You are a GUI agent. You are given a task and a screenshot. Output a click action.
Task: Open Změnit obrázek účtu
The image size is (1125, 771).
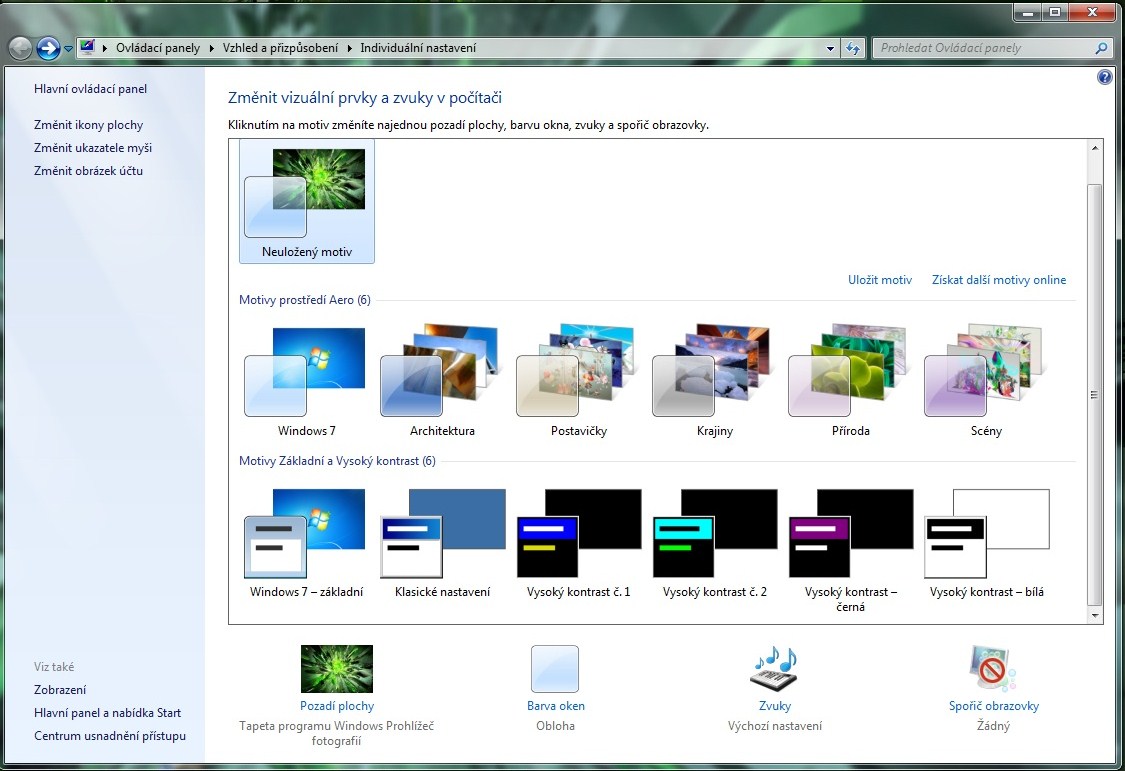88,171
